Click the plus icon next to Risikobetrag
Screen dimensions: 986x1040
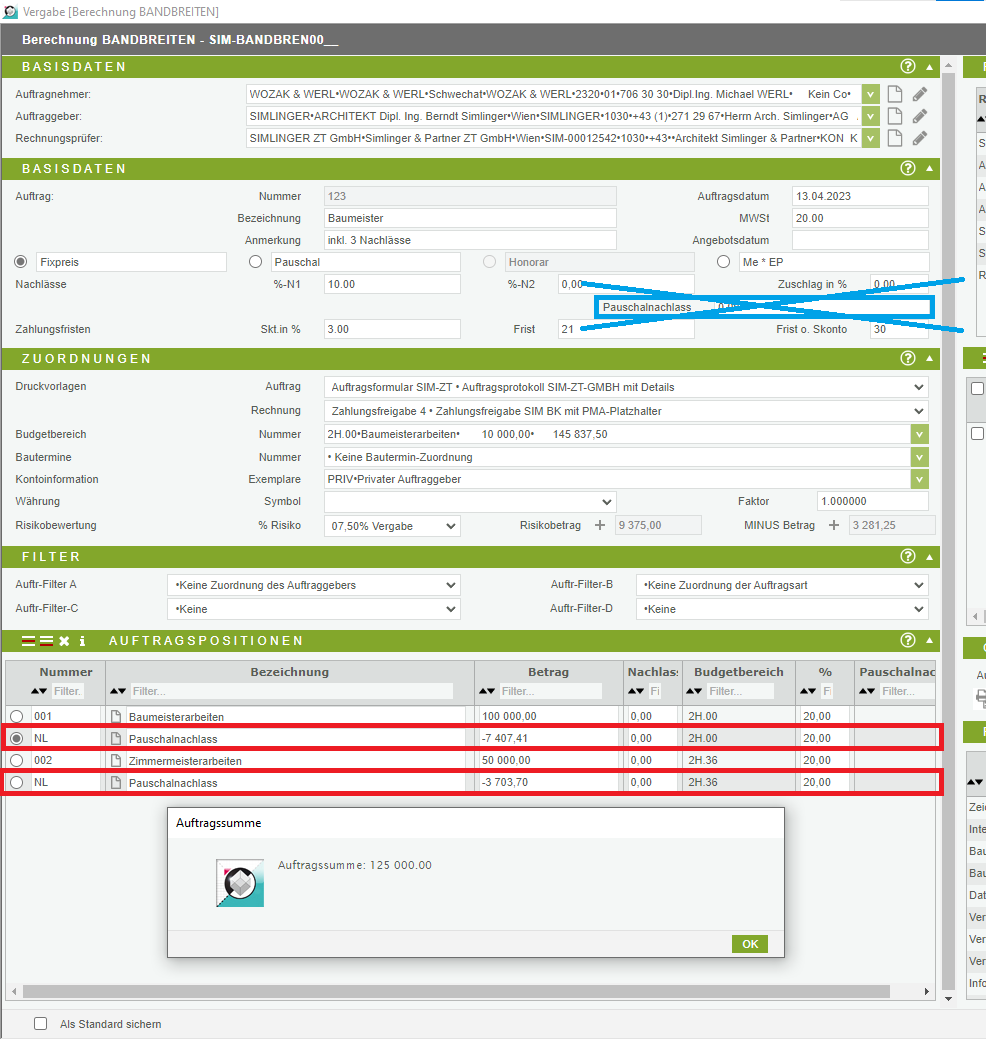pyautogui.click(x=600, y=526)
